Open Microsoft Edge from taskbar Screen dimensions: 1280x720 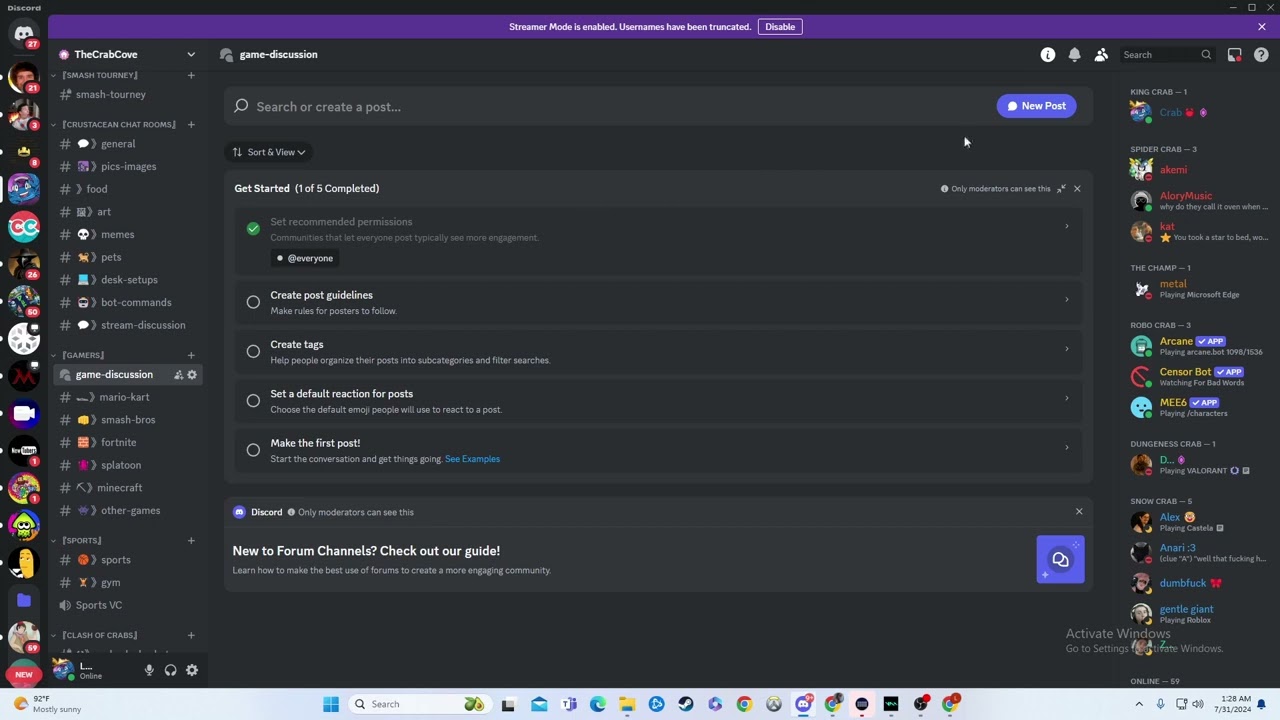coord(598,704)
